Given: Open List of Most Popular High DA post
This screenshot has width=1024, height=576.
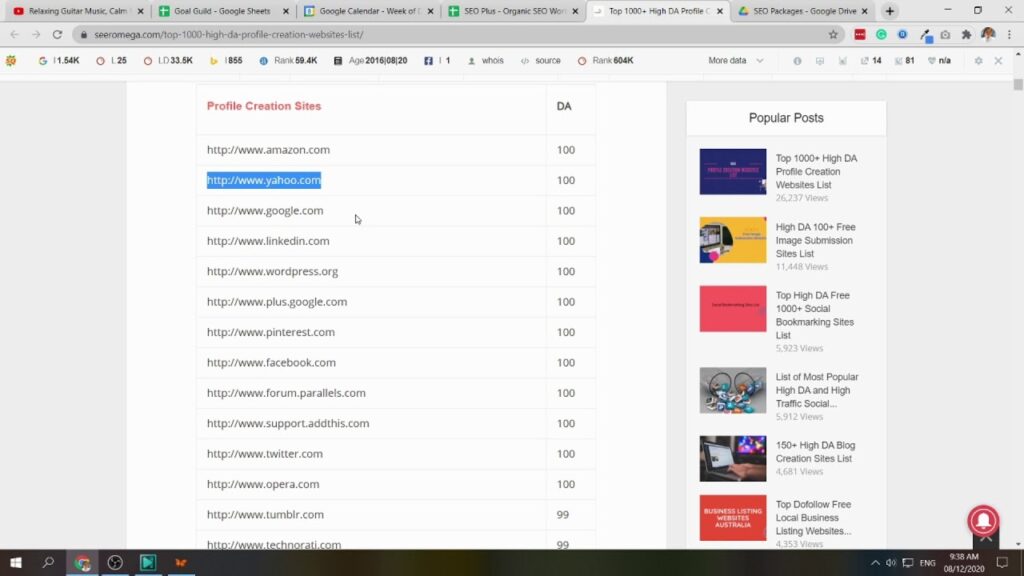Looking at the screenshot, I should click(x=817, y=390).
